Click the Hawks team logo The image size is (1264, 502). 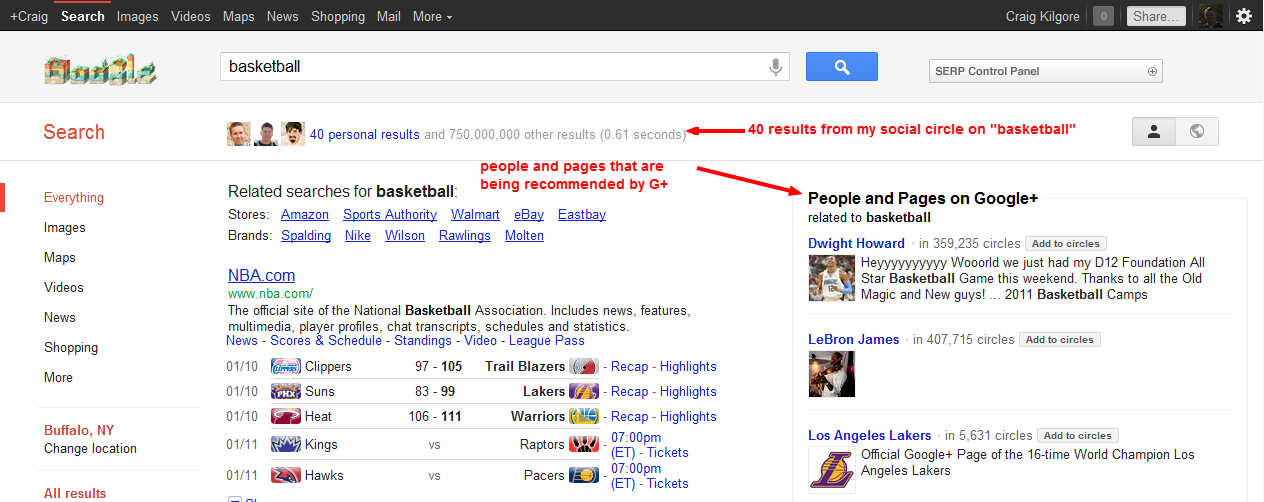[x=285, y=476]
